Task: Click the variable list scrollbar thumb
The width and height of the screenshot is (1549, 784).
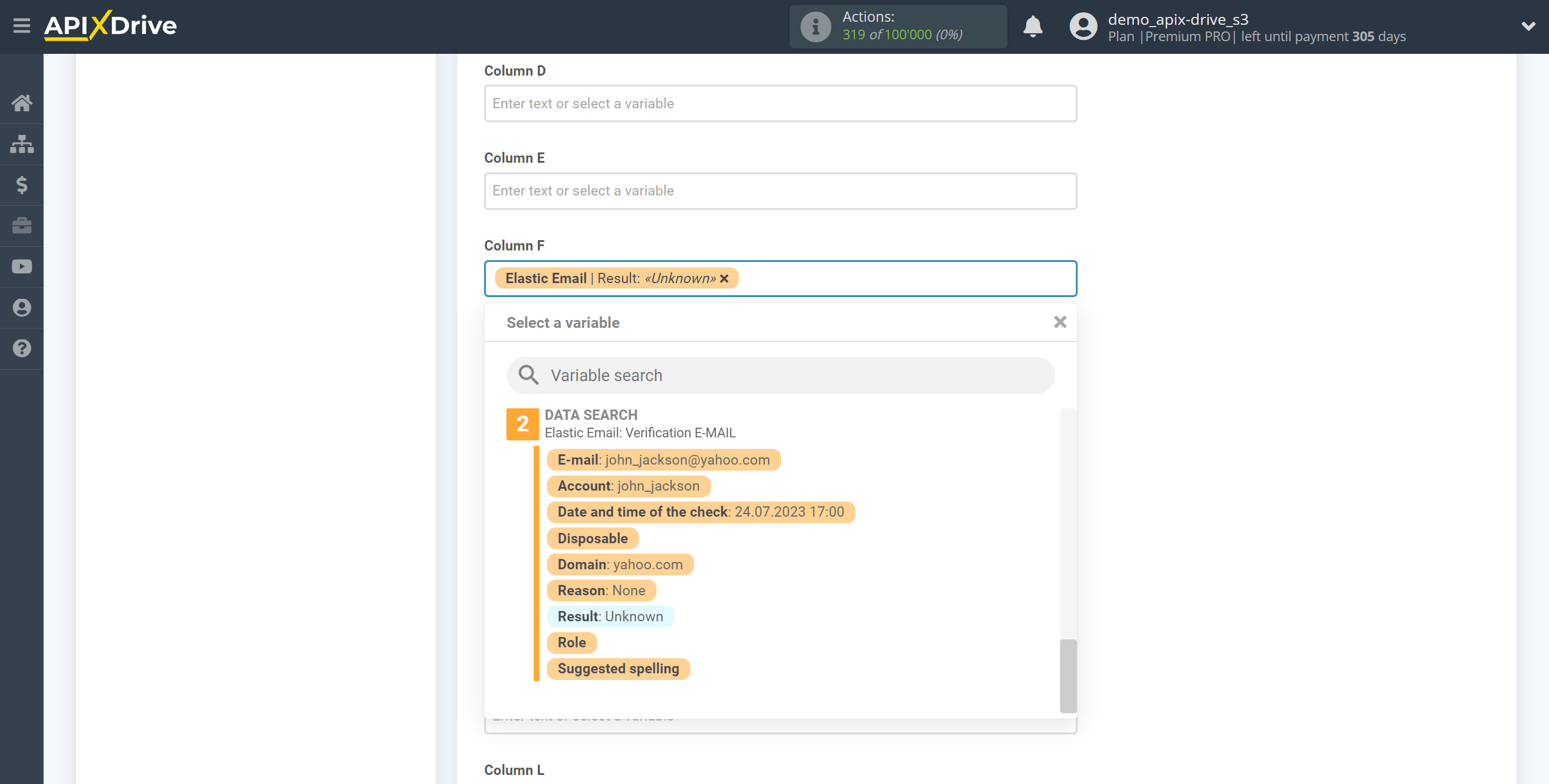Action: pos(1068,676)
